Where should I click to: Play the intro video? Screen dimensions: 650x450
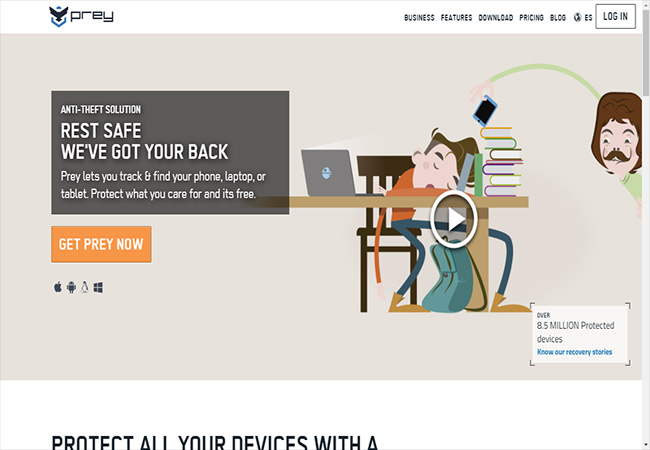(454, 219)
